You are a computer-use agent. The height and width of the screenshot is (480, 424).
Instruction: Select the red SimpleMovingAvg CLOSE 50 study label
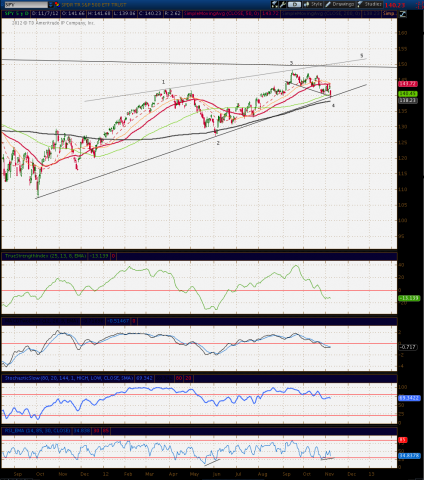point(221,14)
